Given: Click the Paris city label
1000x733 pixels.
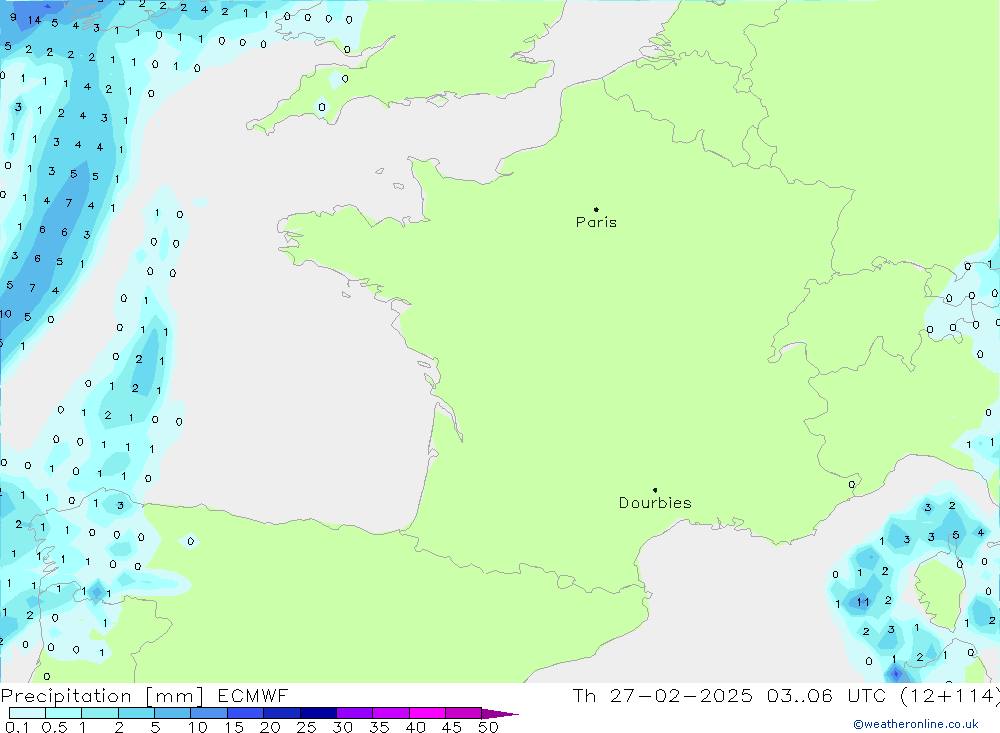Looking at the screenshot, I should (x=596, y=222).
